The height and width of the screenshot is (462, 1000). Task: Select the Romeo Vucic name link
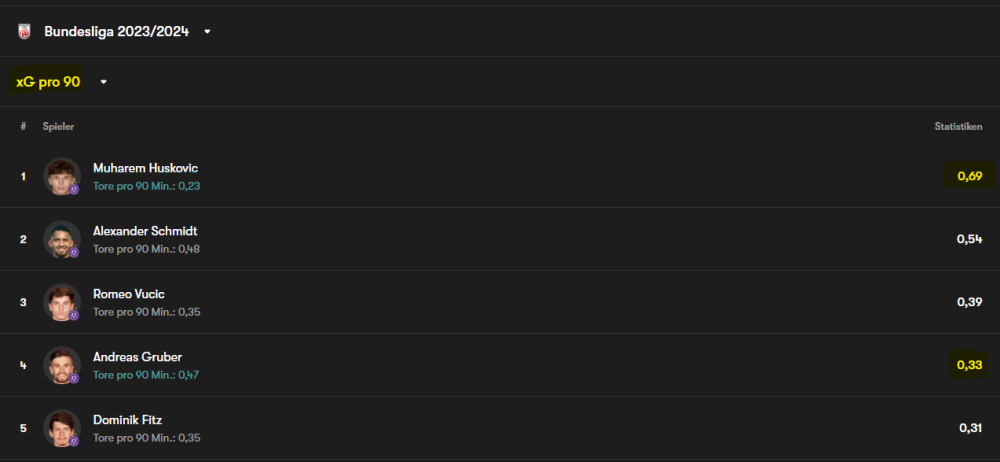(129, 294)
